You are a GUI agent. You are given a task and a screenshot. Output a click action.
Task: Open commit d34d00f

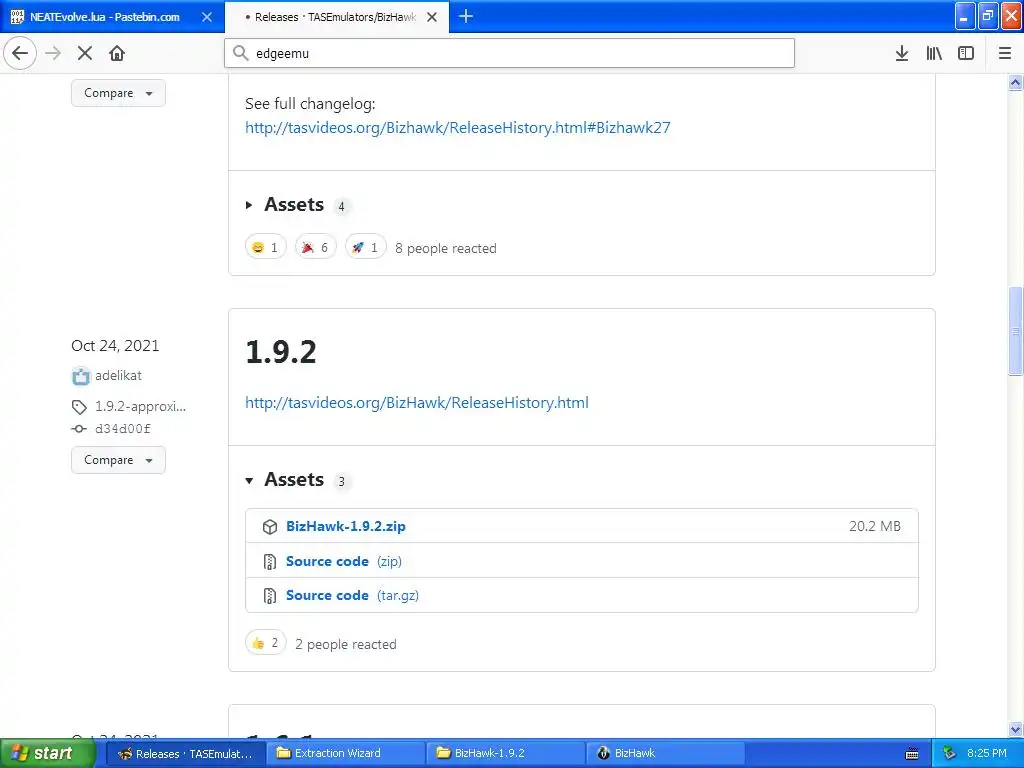pyautogui.click(x=122, y=429)
